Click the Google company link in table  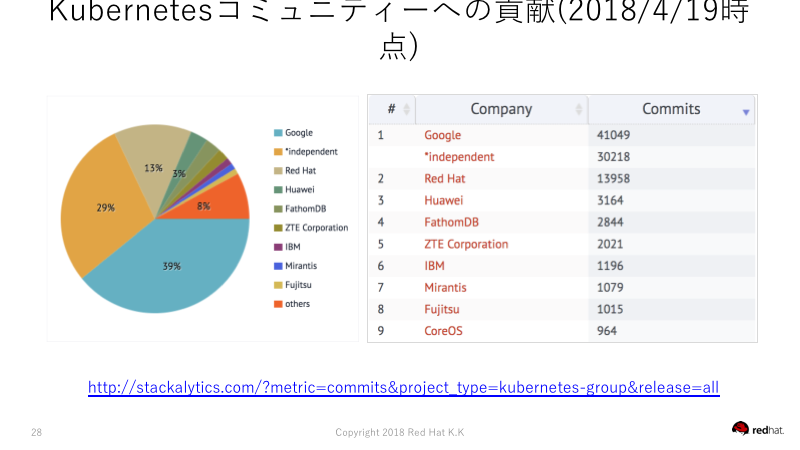442,135
